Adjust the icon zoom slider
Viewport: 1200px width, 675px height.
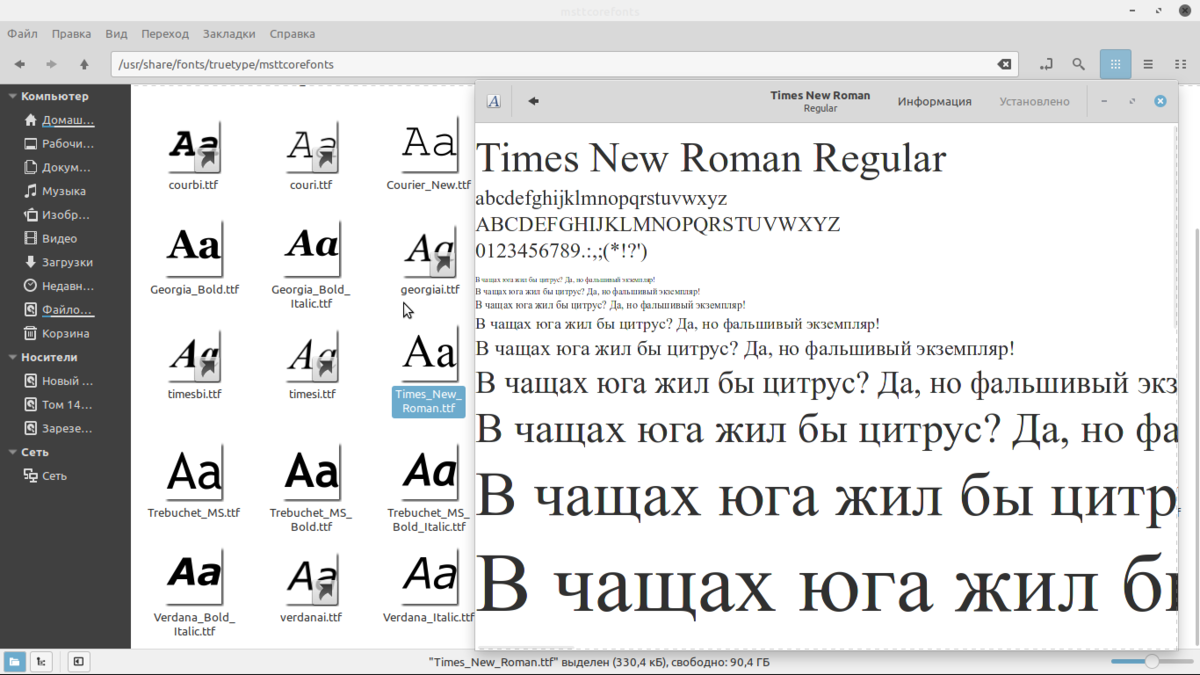(1152, 661)
